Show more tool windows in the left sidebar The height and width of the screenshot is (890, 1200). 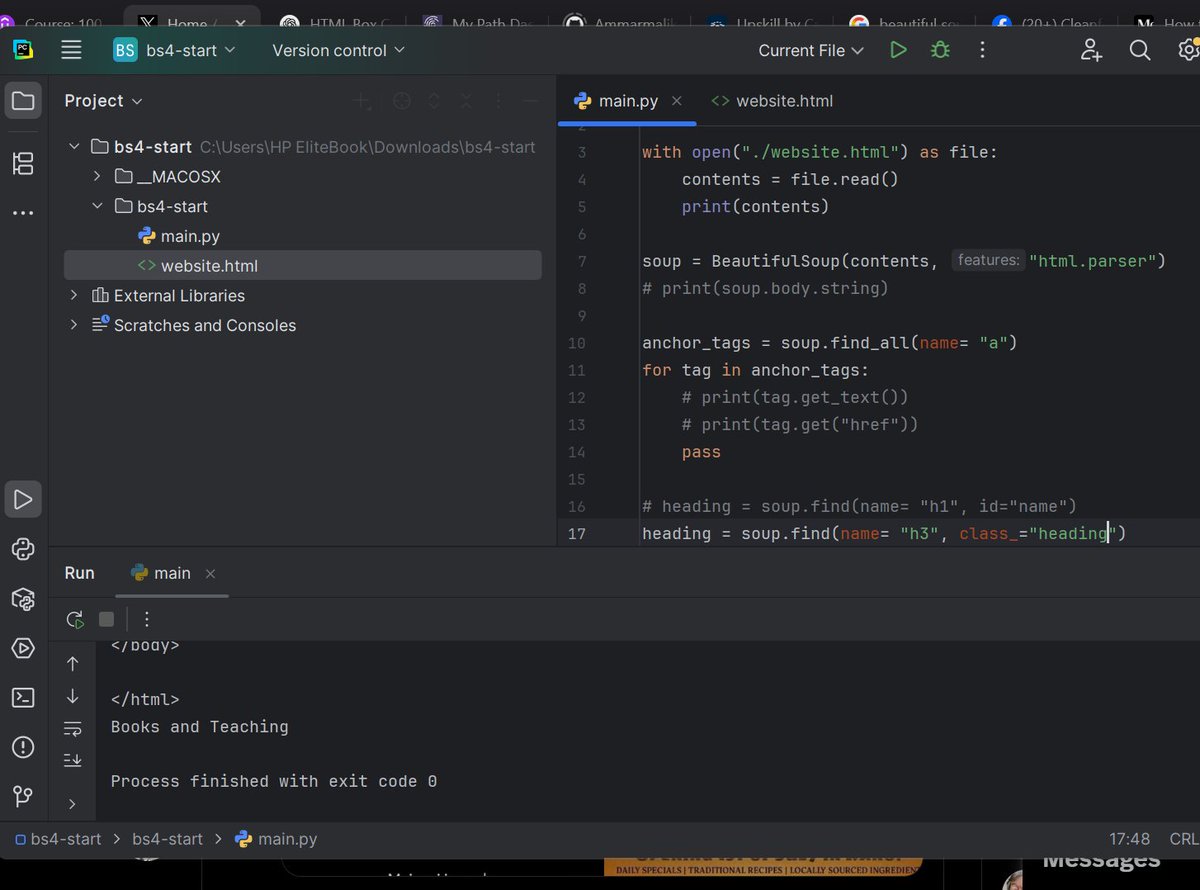[x=23, y=213]
